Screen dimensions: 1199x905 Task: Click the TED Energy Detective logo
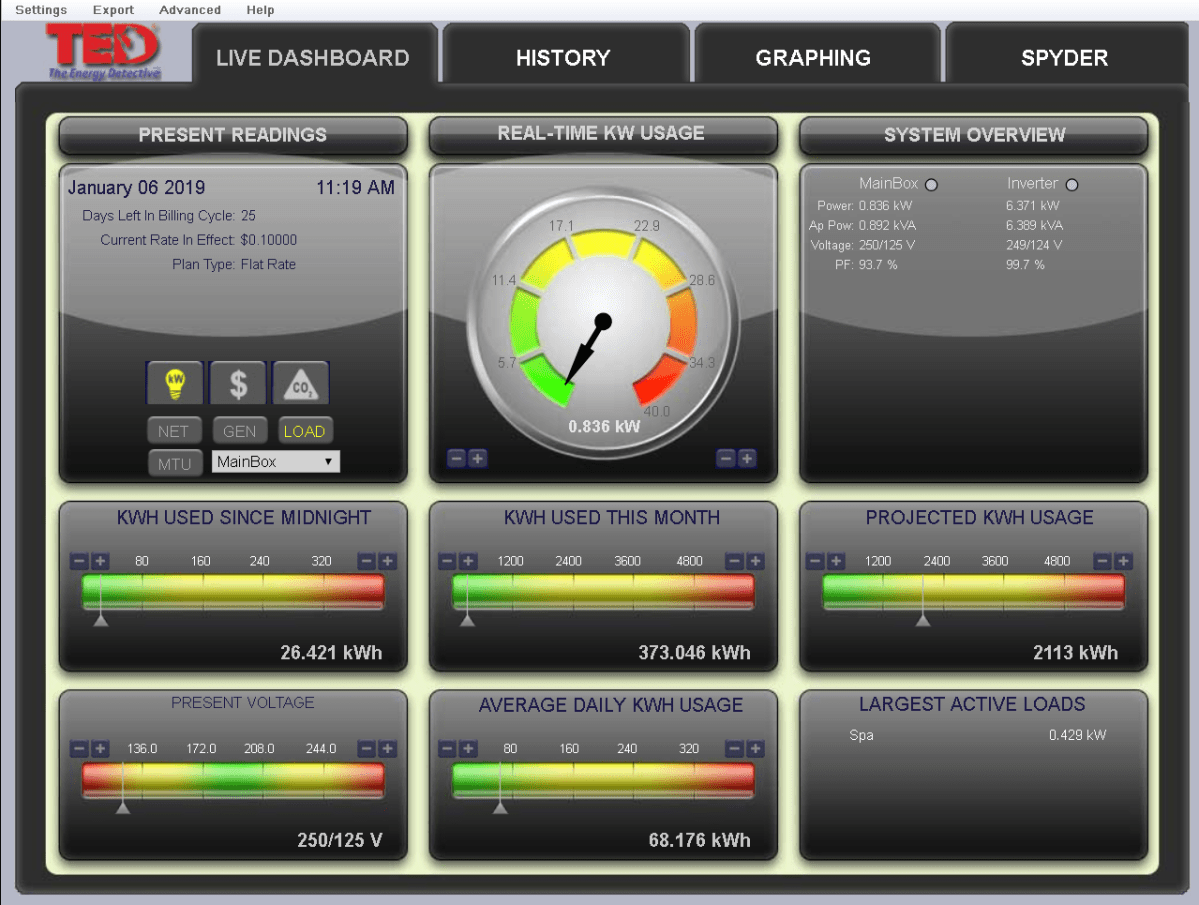point(103,52)
